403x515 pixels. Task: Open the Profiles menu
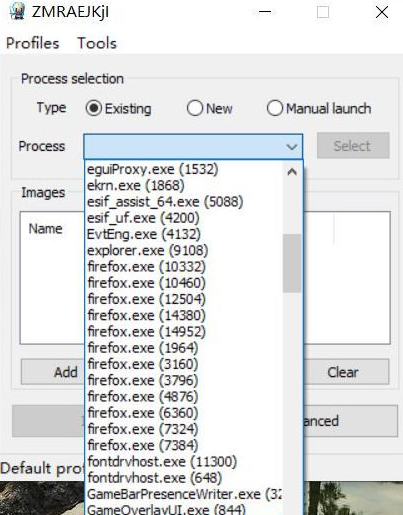(33, 43)
